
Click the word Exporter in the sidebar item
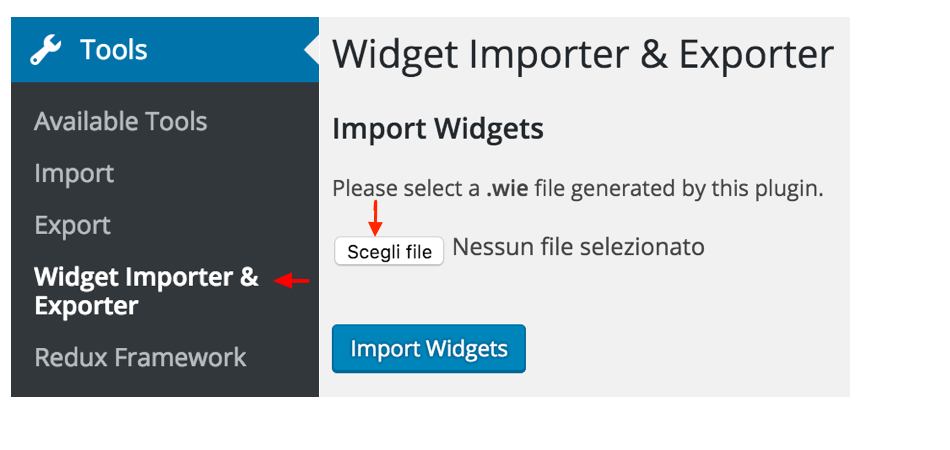point(87,306)
